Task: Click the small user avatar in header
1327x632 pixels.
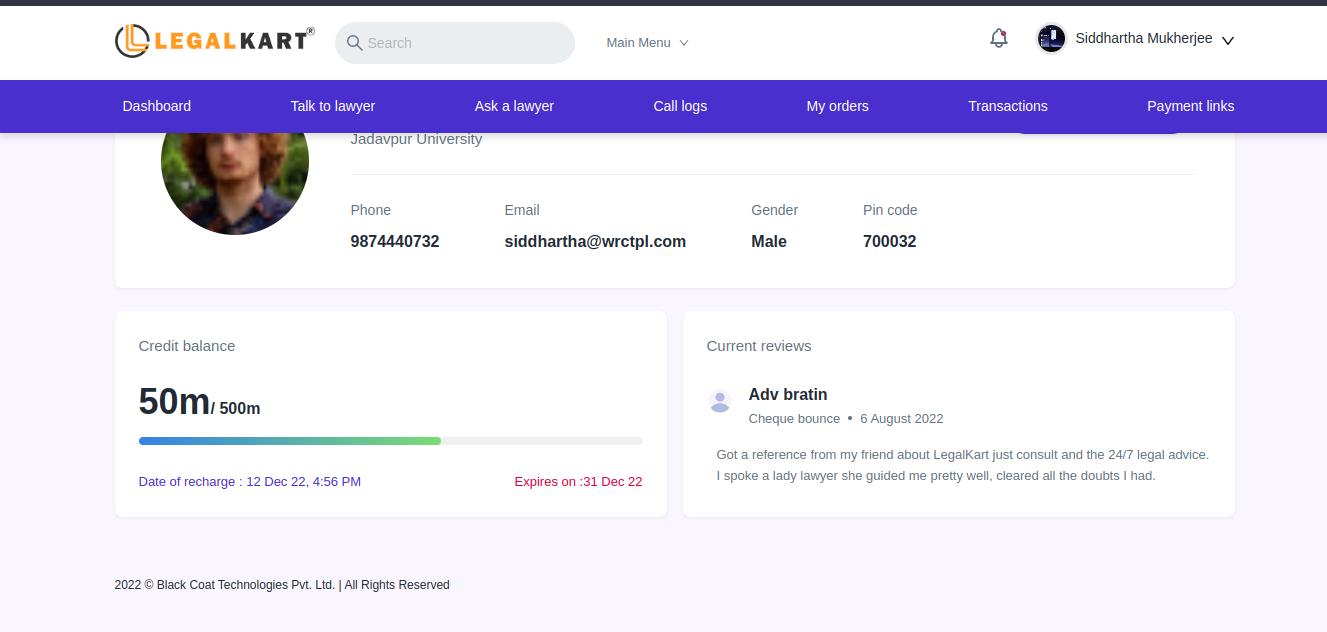Action: pyautogui.click(x=1051, y=39)
